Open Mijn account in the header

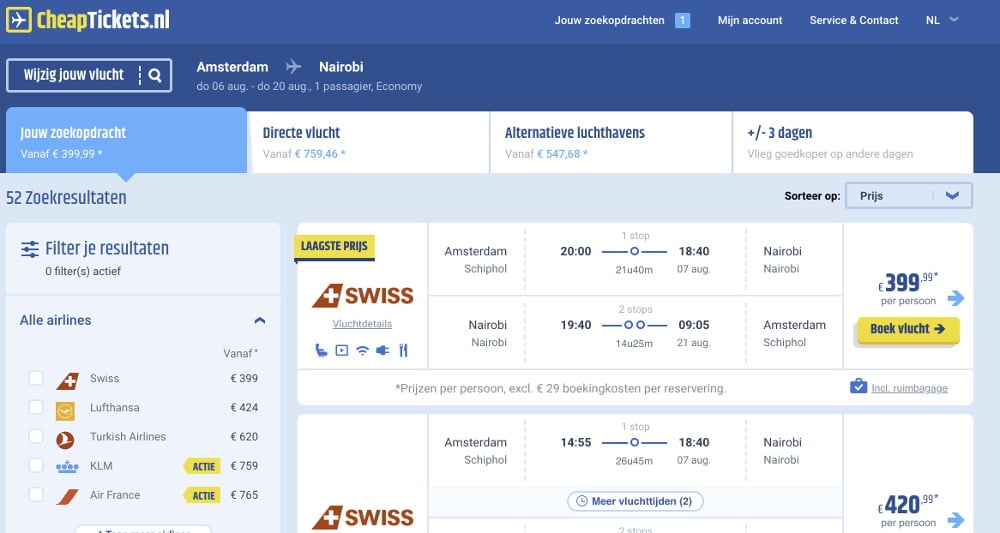click(x=750, y=20)
